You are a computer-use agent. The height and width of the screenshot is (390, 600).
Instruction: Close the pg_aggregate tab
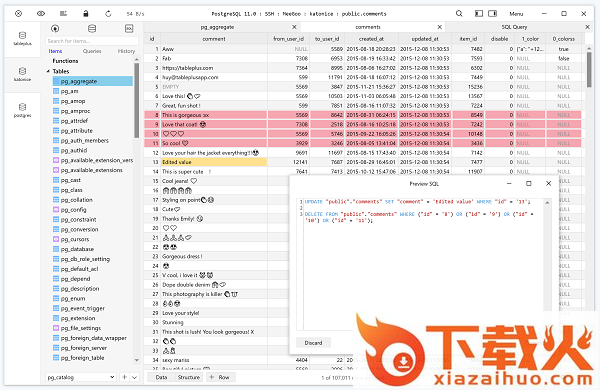click(294, 27)
